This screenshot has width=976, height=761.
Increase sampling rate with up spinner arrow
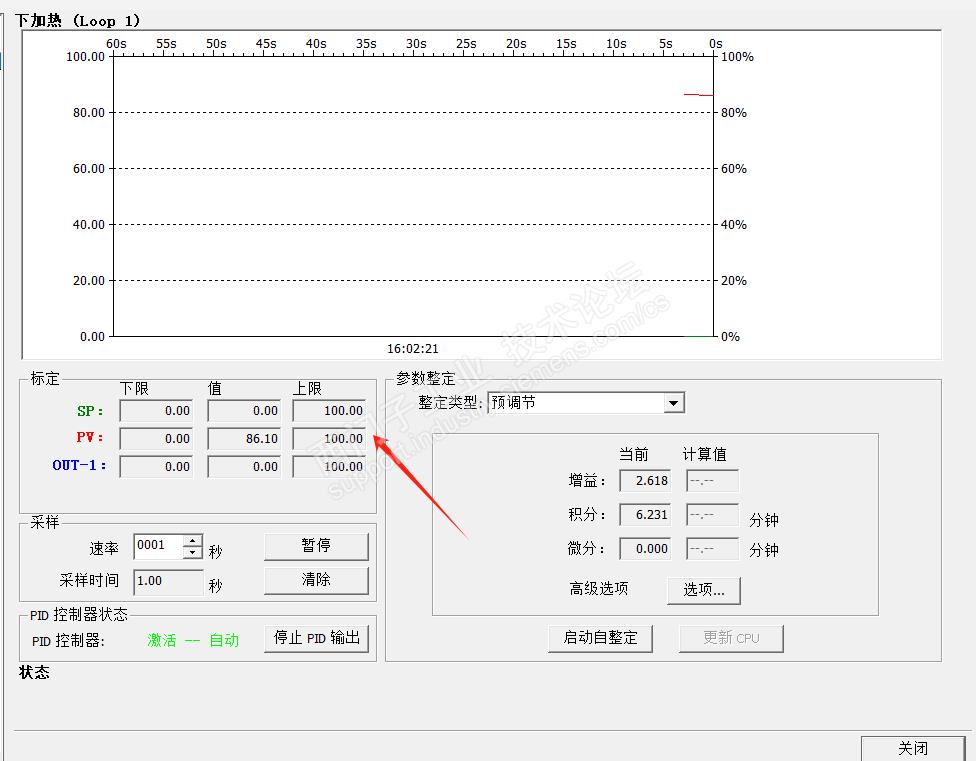pyautogui.click(x=193, y=541)
